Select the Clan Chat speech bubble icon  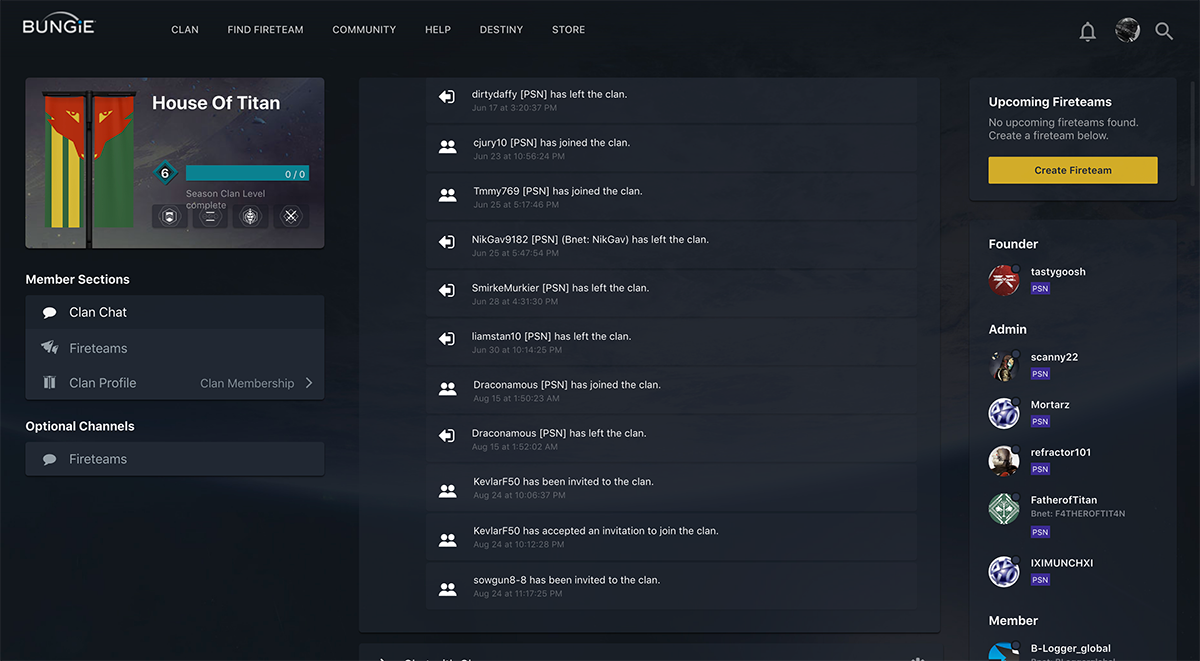tap(50, 312)
